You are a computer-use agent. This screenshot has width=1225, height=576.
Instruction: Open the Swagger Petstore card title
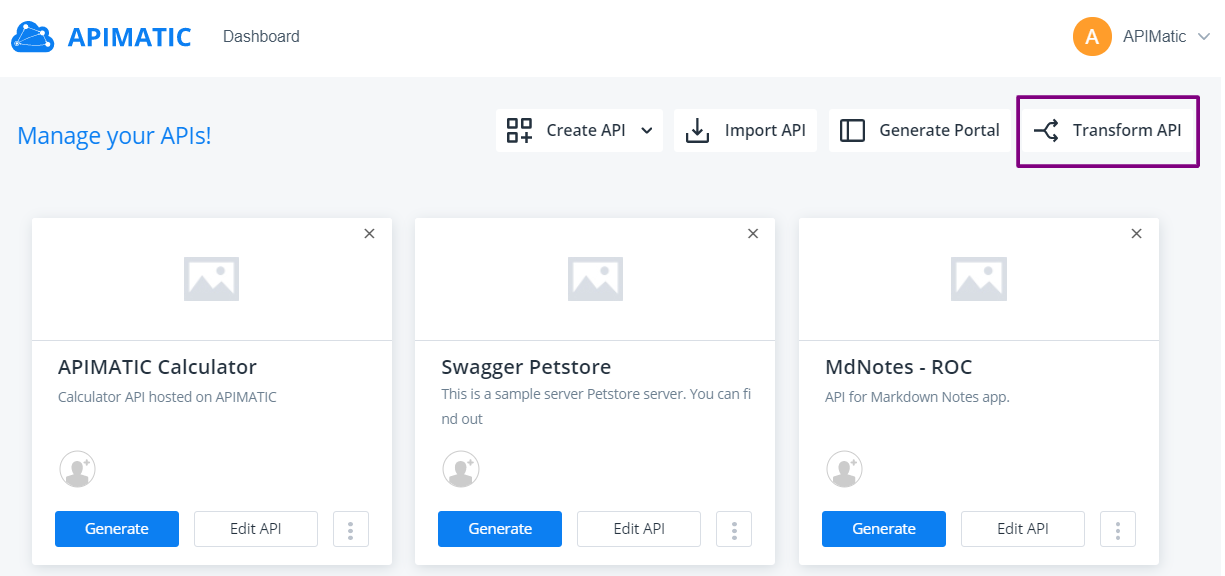click(526, 367)
